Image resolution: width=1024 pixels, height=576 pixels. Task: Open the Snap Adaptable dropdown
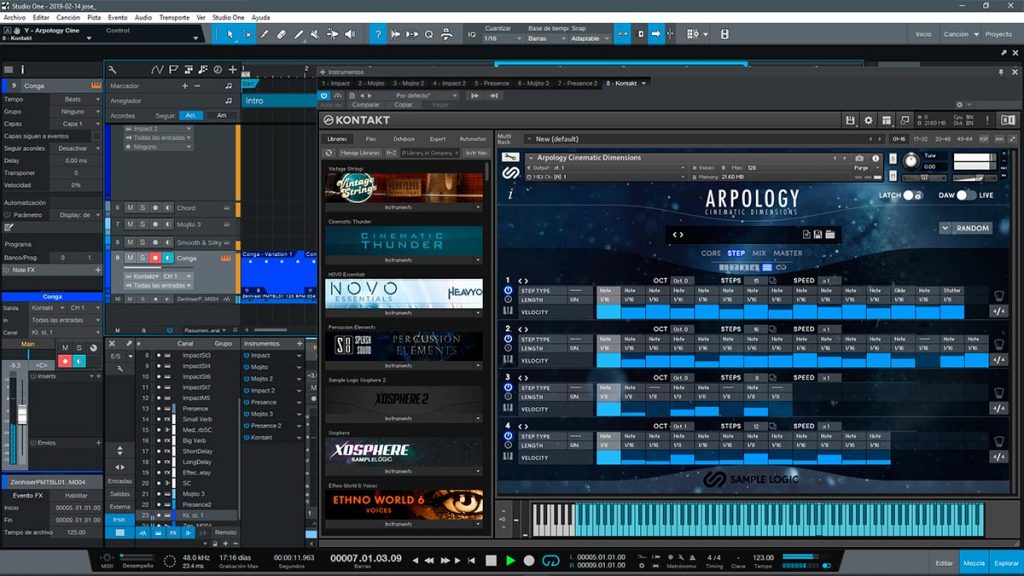[590, 39]
